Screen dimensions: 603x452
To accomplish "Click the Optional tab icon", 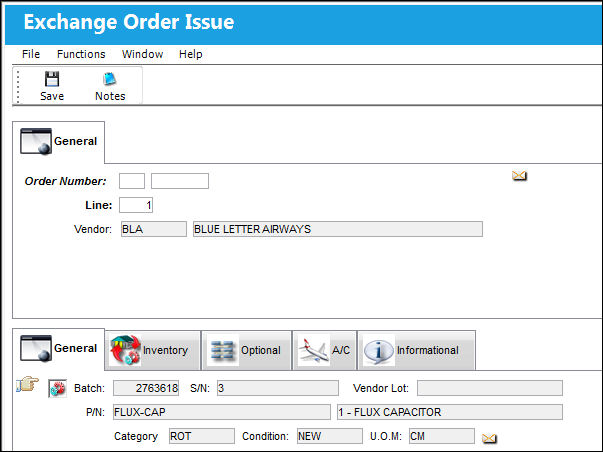I will (x=223, y=351).
